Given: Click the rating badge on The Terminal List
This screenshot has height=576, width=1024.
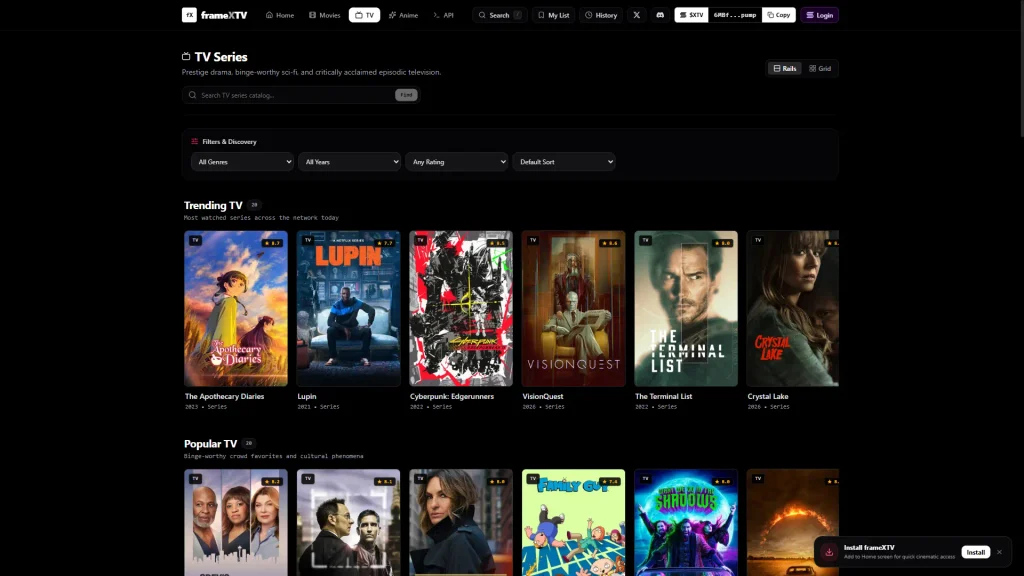Looking at the screenshot, I should [x=723, y=243].
